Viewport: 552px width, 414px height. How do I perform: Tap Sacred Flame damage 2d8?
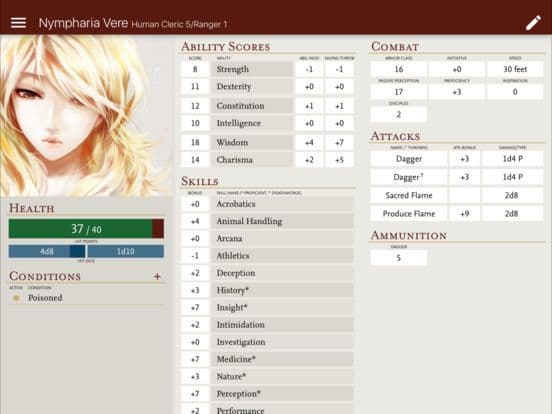(x=513, y=195)
